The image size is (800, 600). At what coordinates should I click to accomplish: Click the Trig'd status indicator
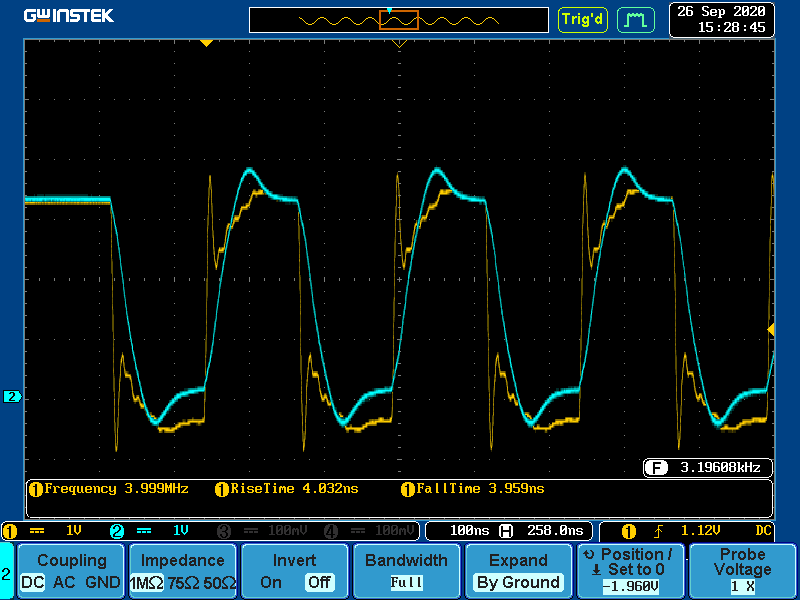tap(582, 19)
